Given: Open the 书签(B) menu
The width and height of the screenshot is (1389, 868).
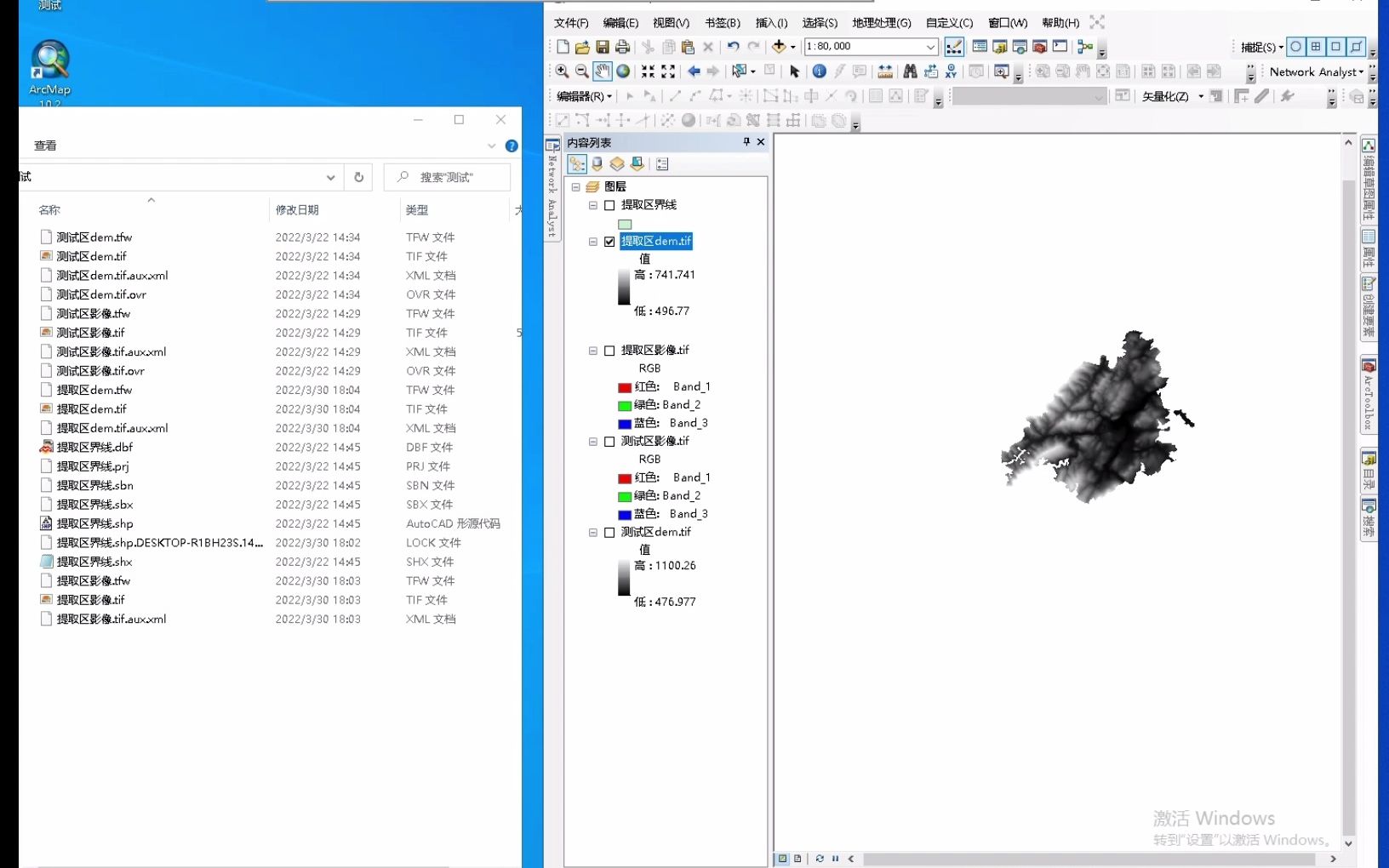Looking at the screenshot, I should (x=722, y=23).
